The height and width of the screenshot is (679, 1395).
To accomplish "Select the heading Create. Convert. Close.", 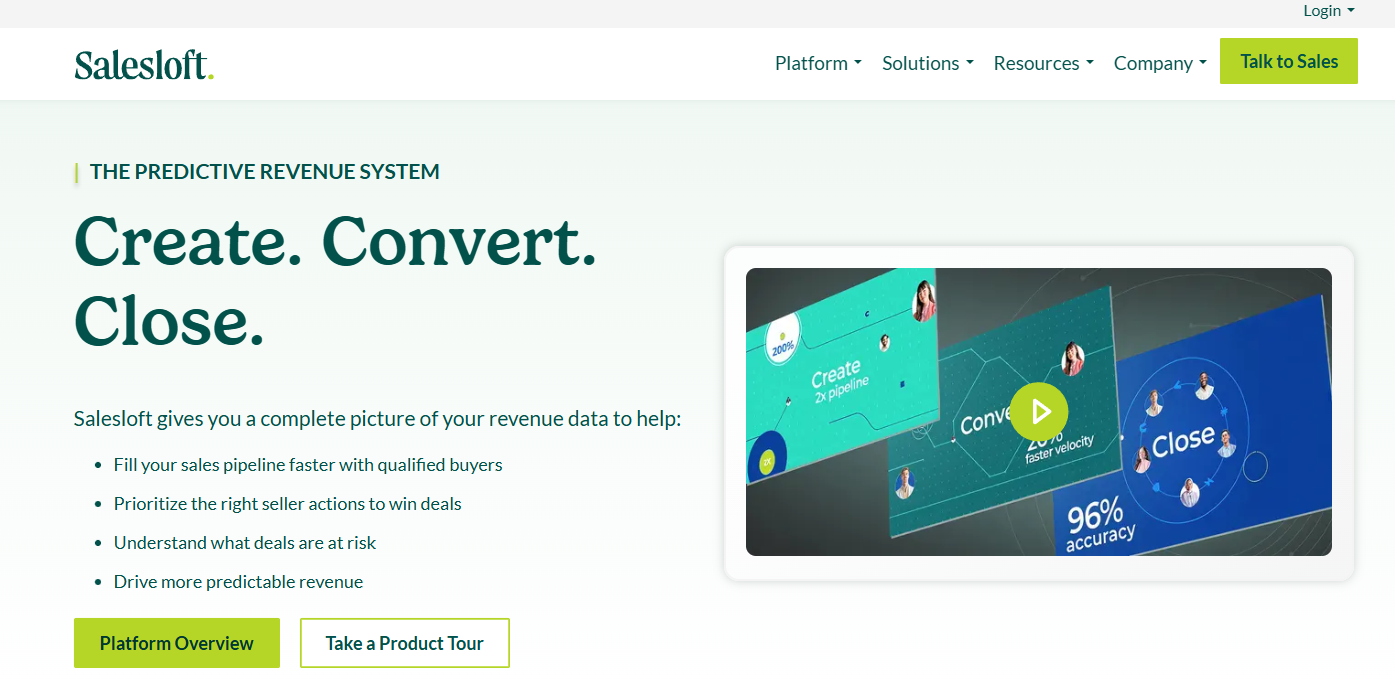I will (335, 280).
